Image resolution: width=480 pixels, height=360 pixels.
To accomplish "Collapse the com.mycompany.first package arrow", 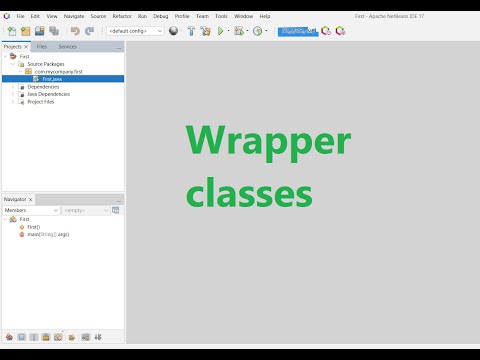I will click(20, 71).
